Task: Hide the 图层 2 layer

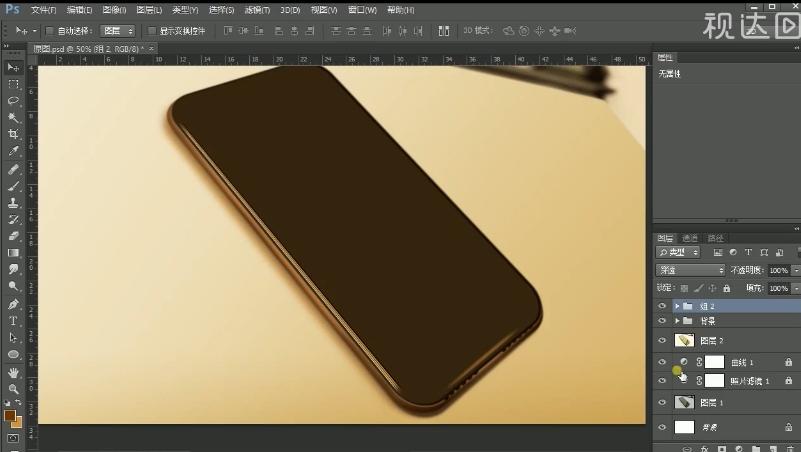Action: click(662, 341)
